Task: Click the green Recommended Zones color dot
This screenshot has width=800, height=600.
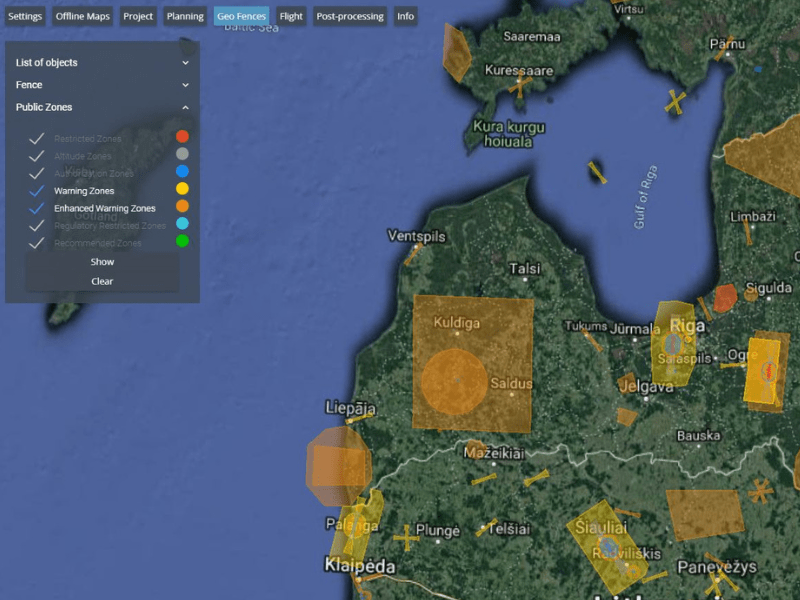Action: [x=182, y=240]
